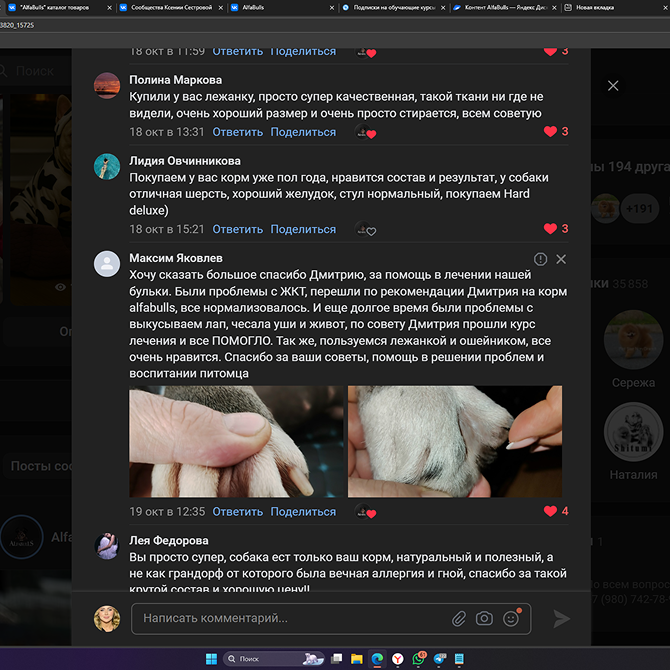The height and width of the screenshot is (670, 670).
Task: Click Ответить under Максим Яковлев's comment
Action: pos(238,512)
